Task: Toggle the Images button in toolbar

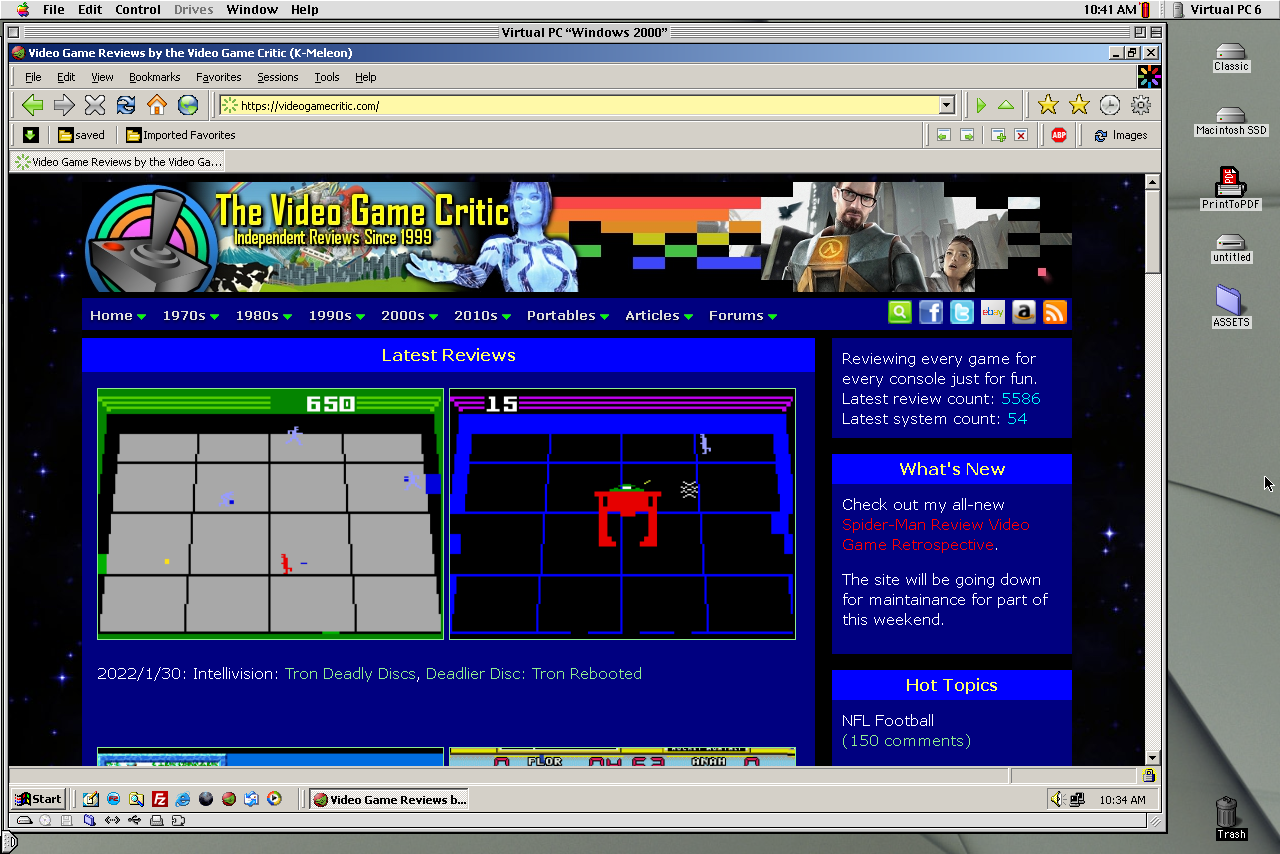Action: [x=1120, y=135]
